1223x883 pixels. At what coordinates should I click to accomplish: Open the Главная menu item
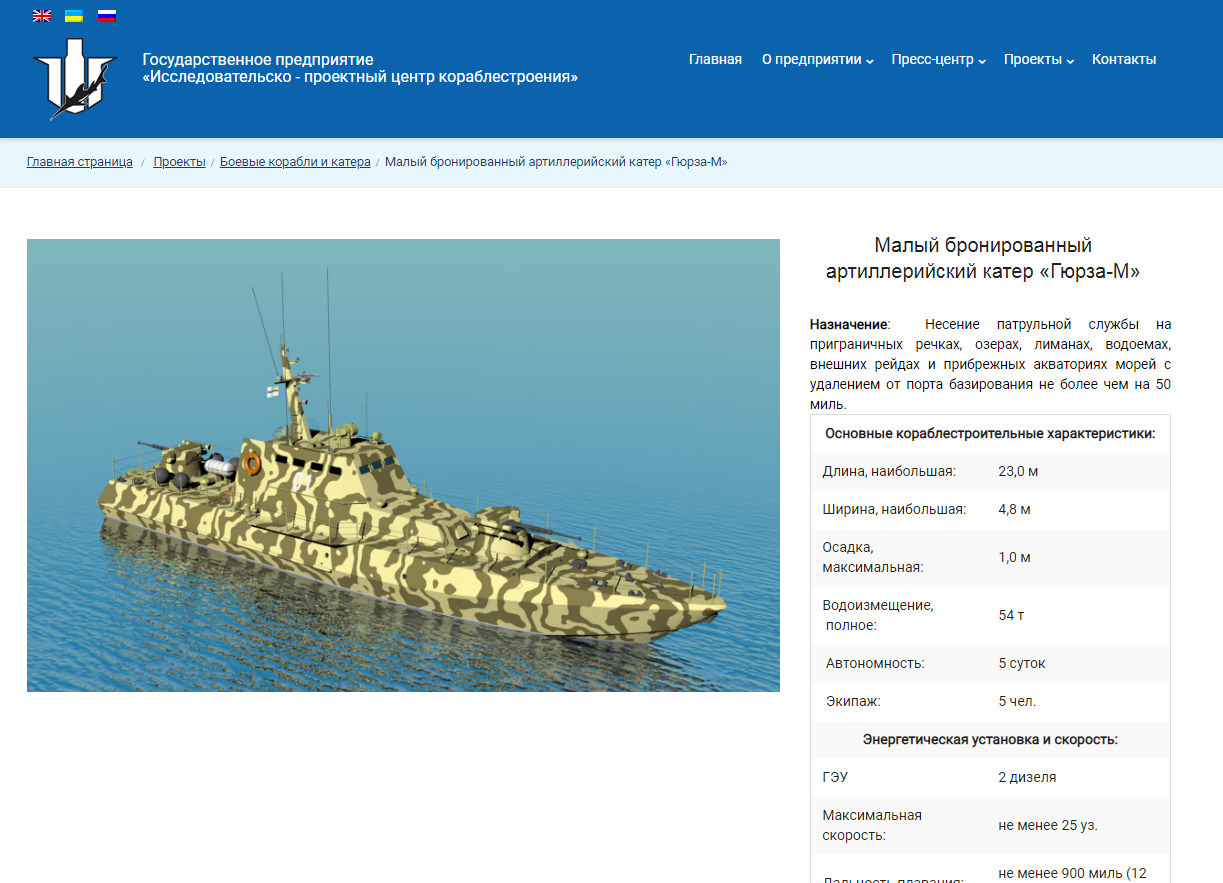[x=715, y=59]
